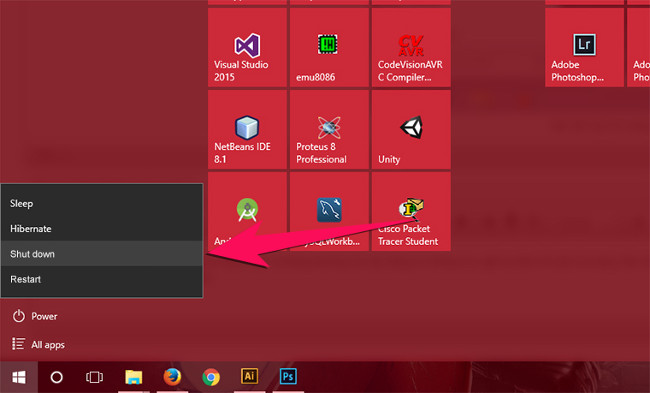Click Shut down in the power menu

tap(102, 254)
